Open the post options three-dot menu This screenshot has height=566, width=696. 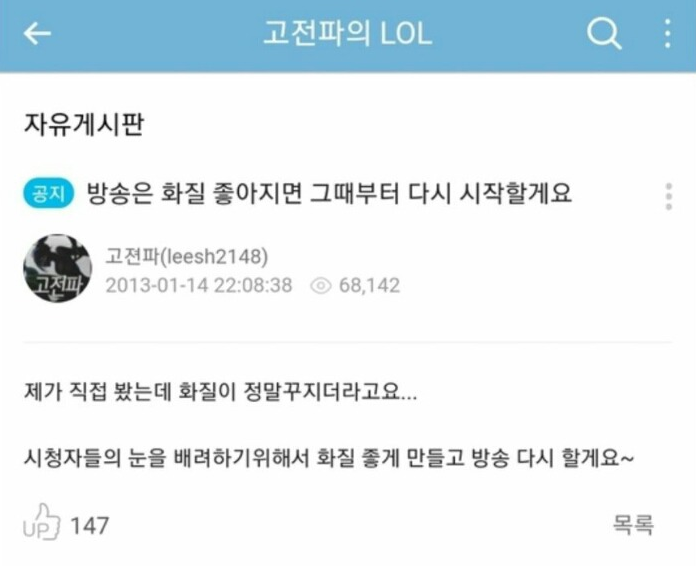pyautogui.click(x=669, y=196)
